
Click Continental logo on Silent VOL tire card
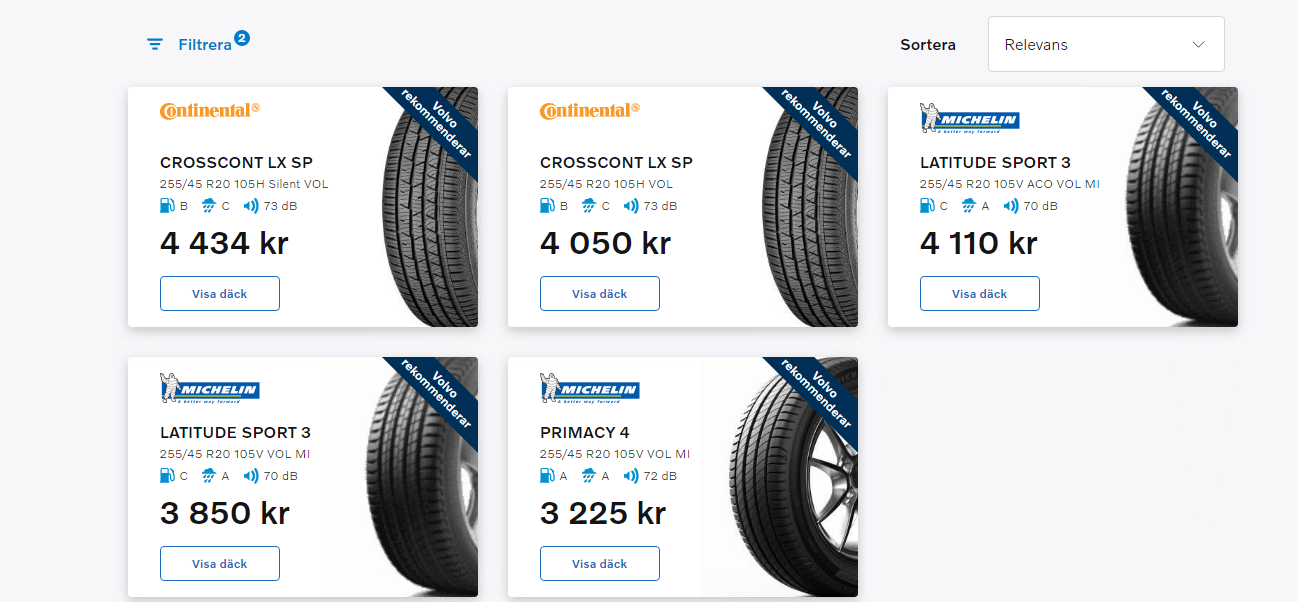click(x=210, y=111)
